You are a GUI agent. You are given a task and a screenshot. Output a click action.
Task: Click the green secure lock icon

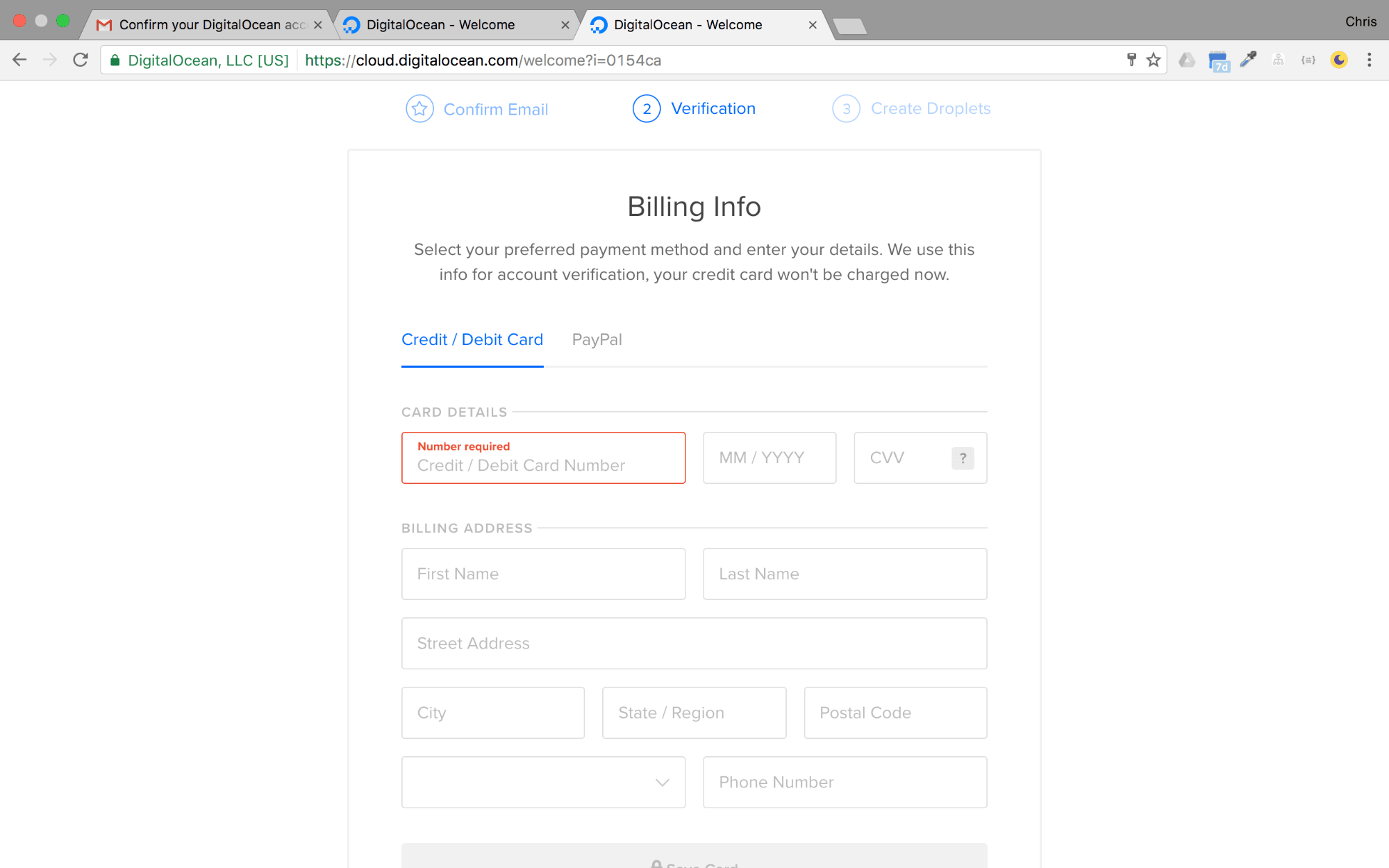pyautogui.click(x=115, y=60)
